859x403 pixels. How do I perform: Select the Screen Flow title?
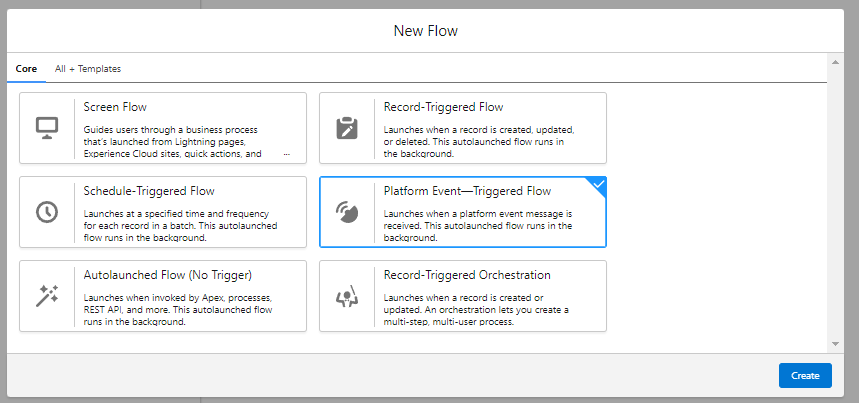tap(116, 107)
